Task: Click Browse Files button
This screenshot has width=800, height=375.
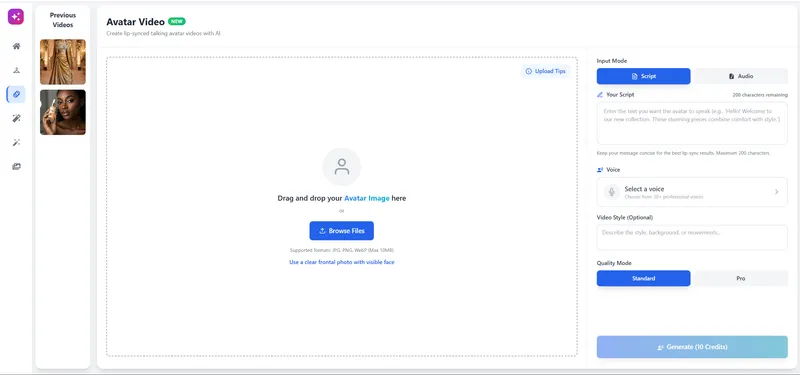Action: tap(342, 231)
